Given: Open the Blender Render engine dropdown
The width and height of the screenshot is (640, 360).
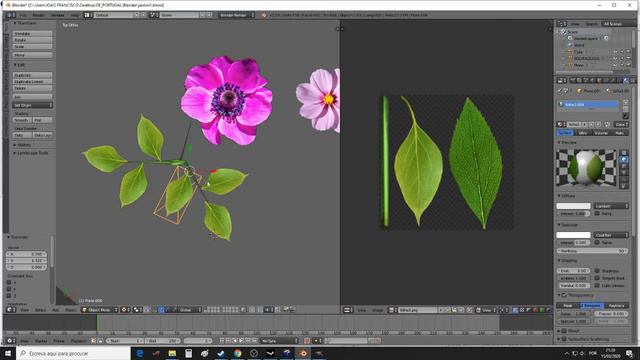Looking at the screenshot, I should tap(236, 15).
